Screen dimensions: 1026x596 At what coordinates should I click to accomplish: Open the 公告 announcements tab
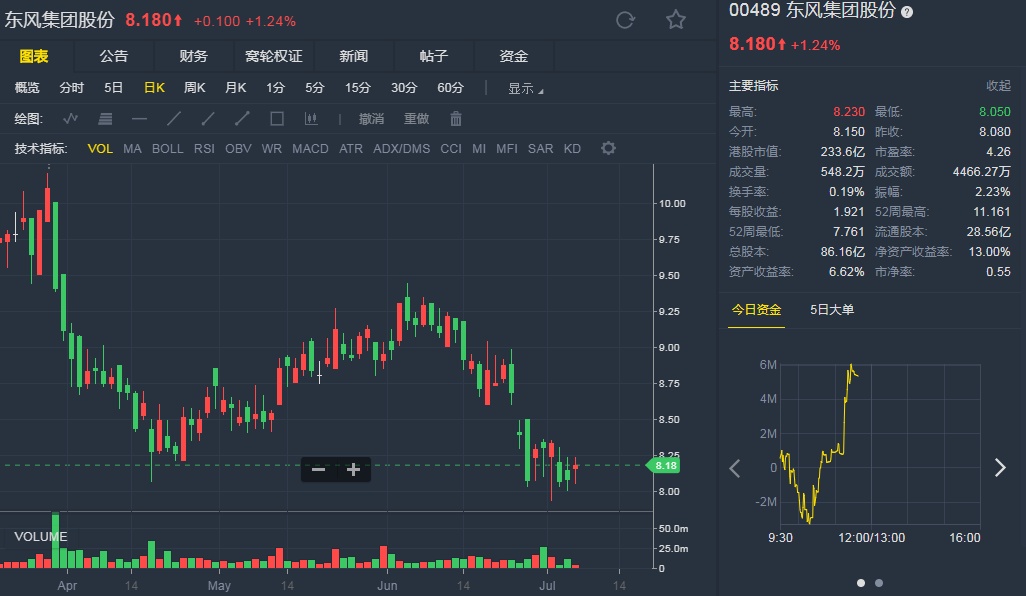(x=114, y=56)
